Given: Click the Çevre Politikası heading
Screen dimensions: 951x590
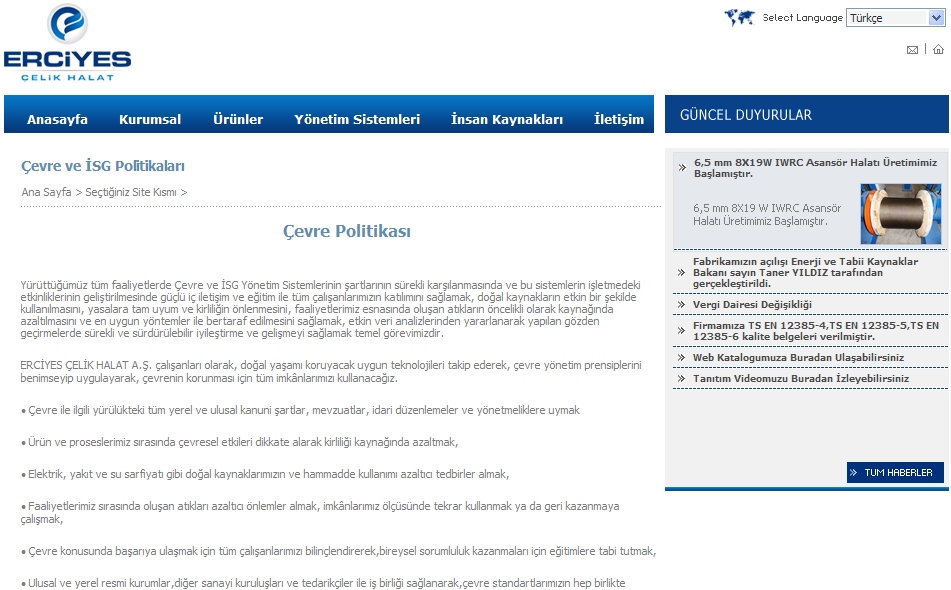Looking at the screenshot, I should (347, 231).
